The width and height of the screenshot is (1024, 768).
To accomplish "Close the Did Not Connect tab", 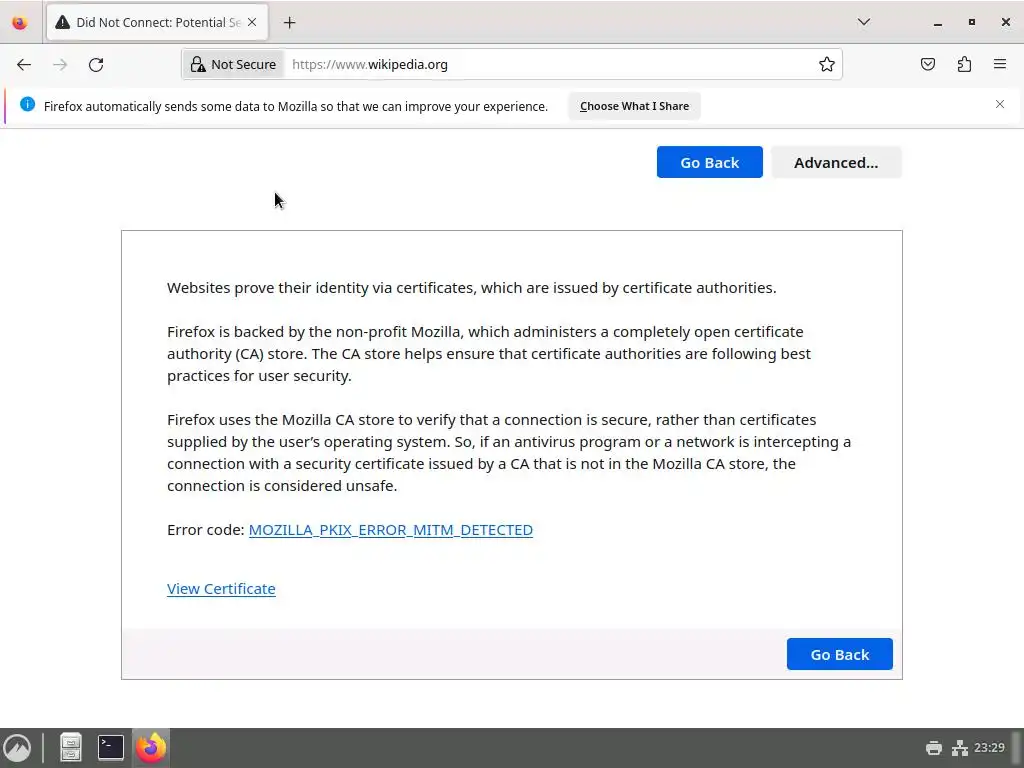I will [252, 22].
